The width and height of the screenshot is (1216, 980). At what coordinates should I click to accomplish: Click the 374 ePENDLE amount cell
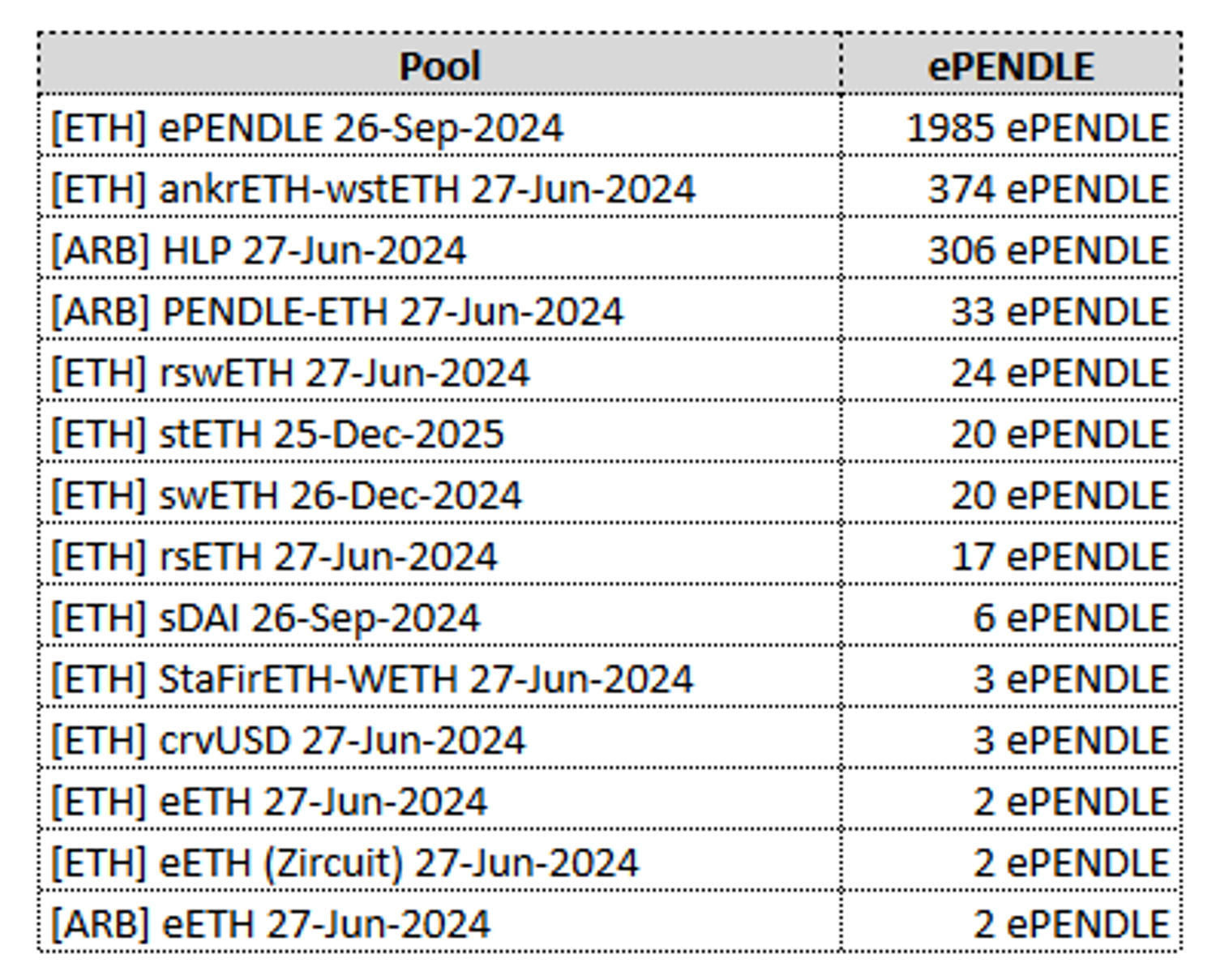(1048, 190)
